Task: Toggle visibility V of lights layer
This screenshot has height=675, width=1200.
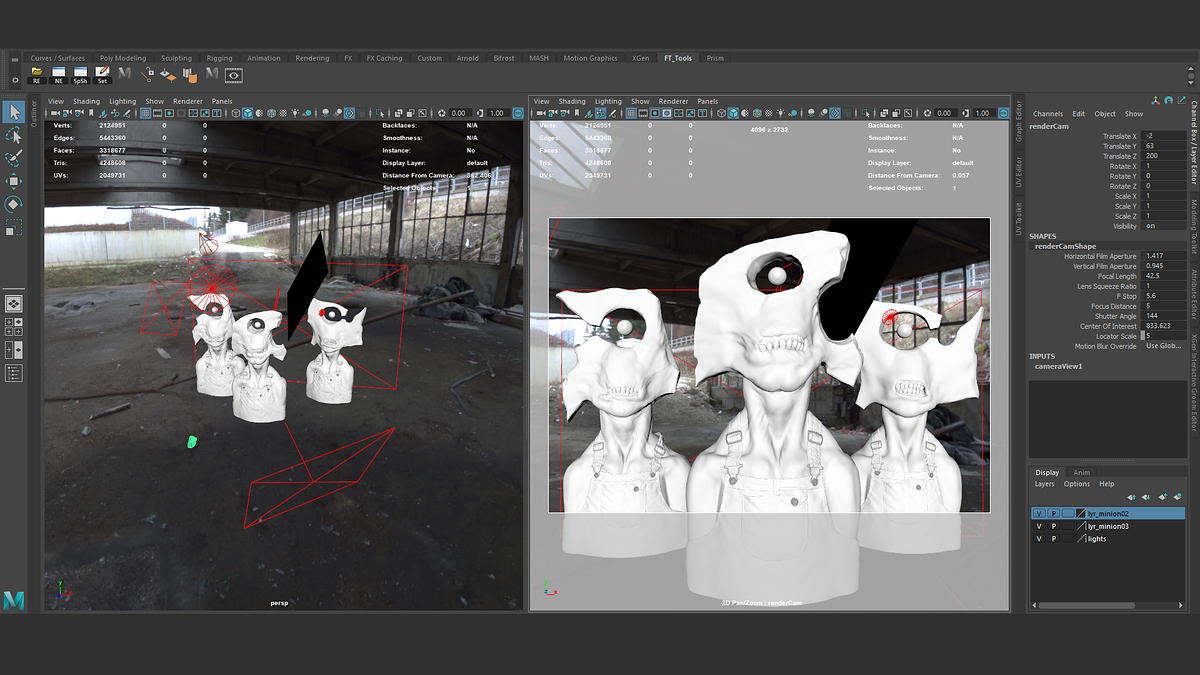Action: click(x=1039, y=538)
